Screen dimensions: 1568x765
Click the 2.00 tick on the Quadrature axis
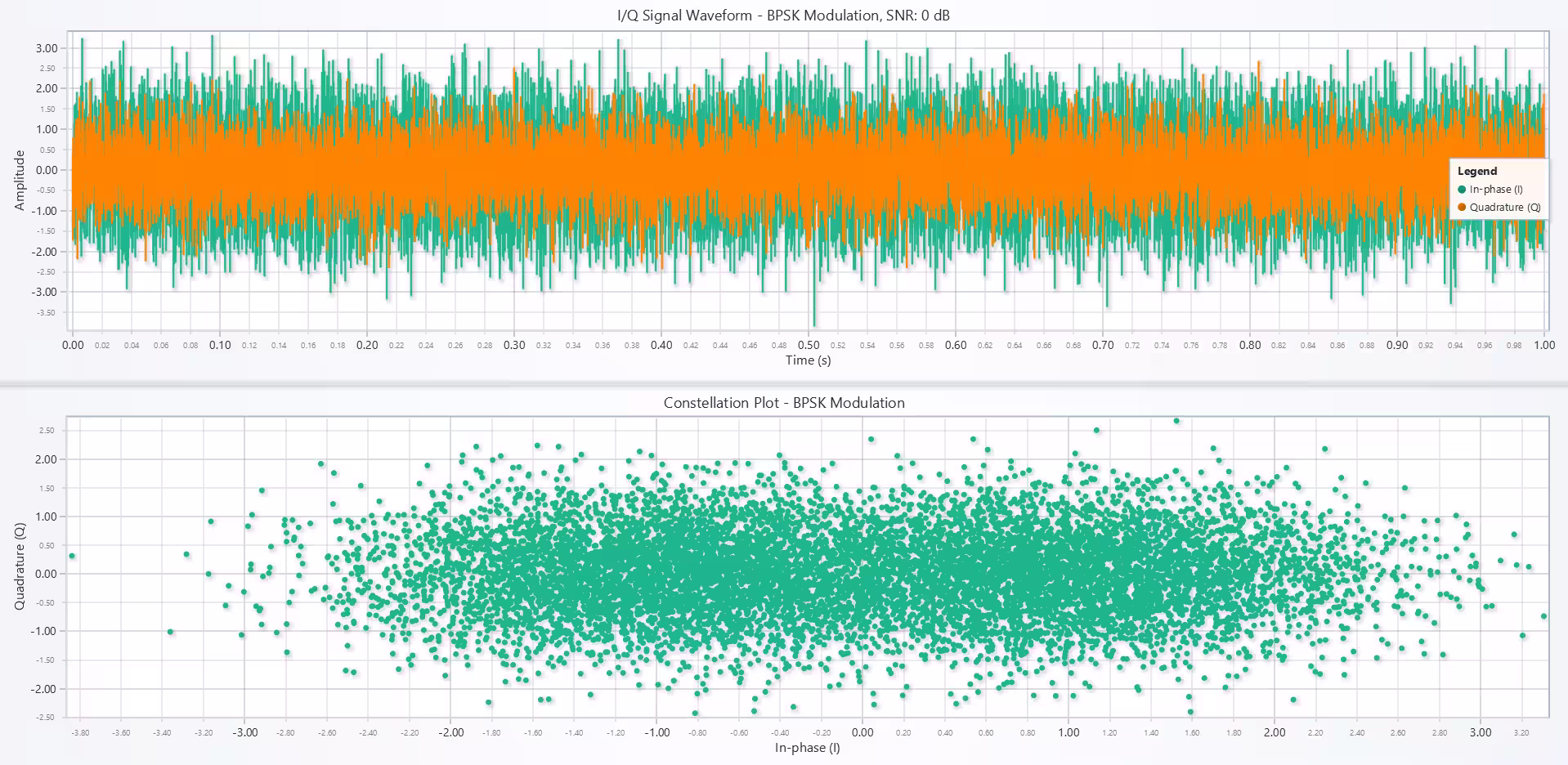coord(47,459)
